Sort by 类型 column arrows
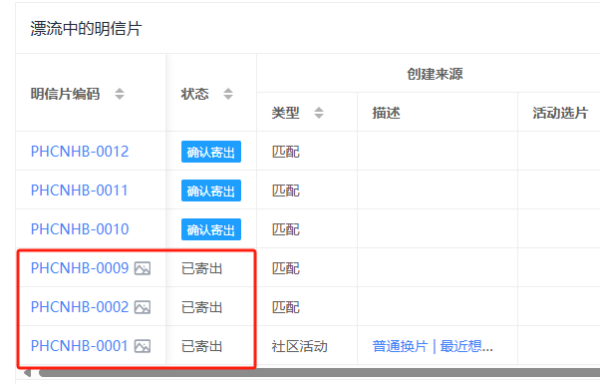The height and width of the screenshot is (384, 600). [319, 113]
